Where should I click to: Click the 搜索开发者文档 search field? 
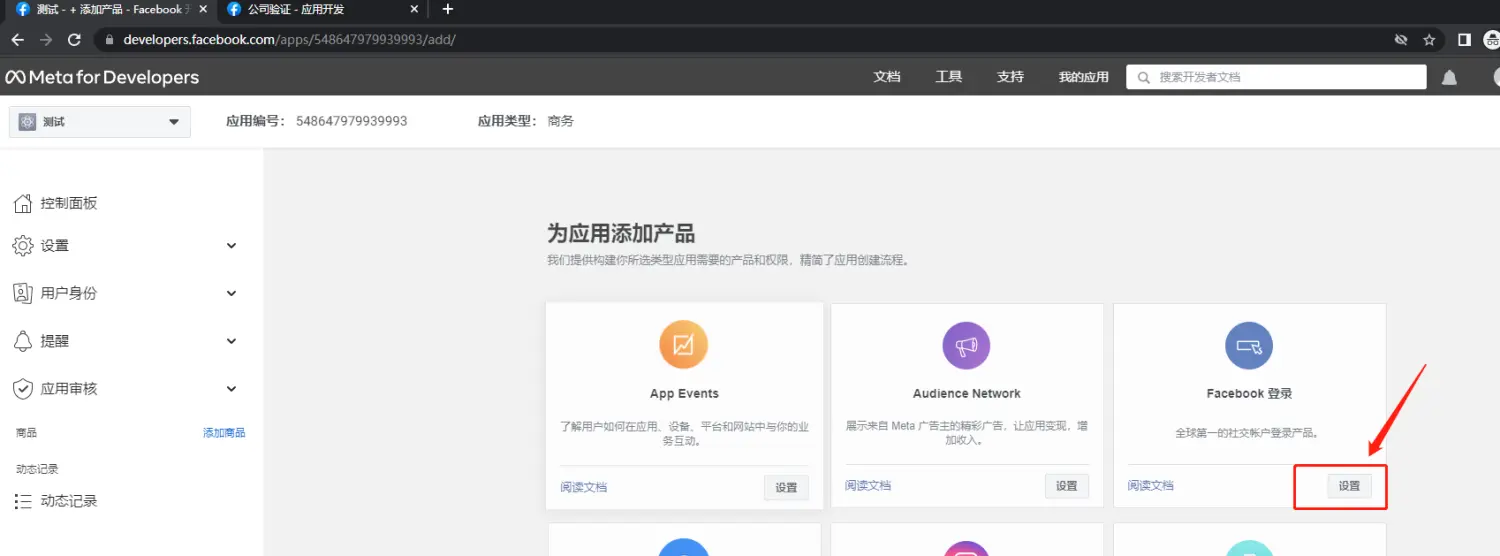coord(1276,77)
